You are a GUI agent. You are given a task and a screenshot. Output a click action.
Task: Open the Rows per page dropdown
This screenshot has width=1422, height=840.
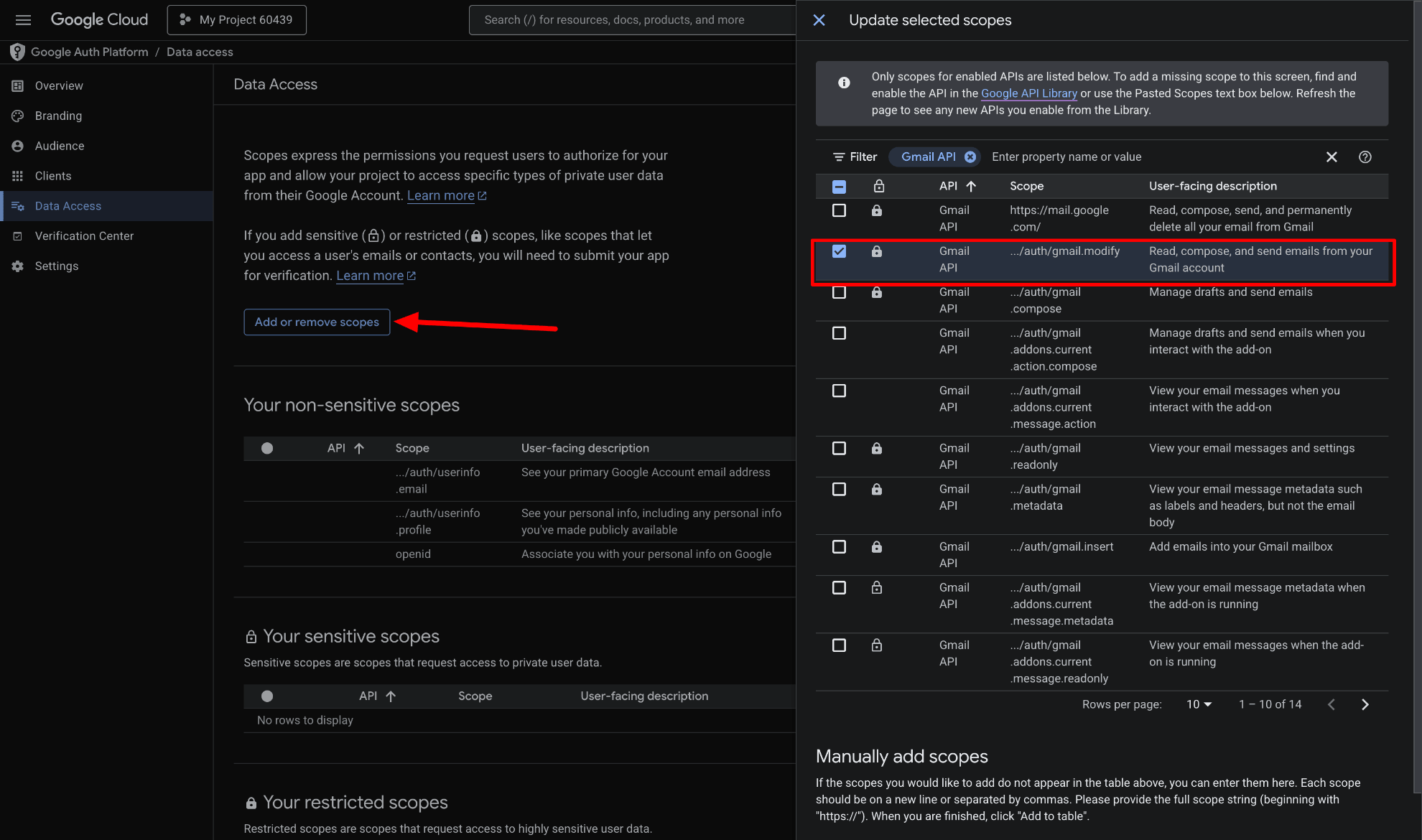pyautogui.click(x=1199, y=704)
